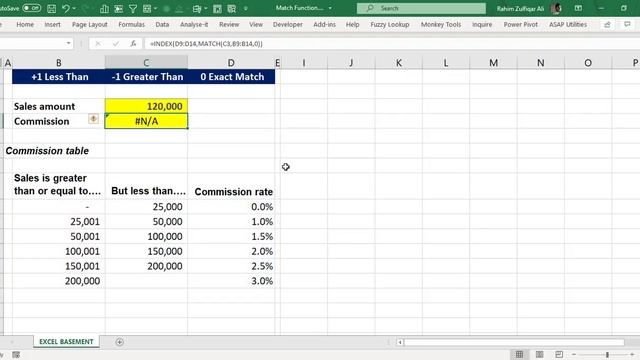Viewport: 640px width, 360px height.
Task: Click horizontal scrollbar left arrow
Action: coord(400,342)
